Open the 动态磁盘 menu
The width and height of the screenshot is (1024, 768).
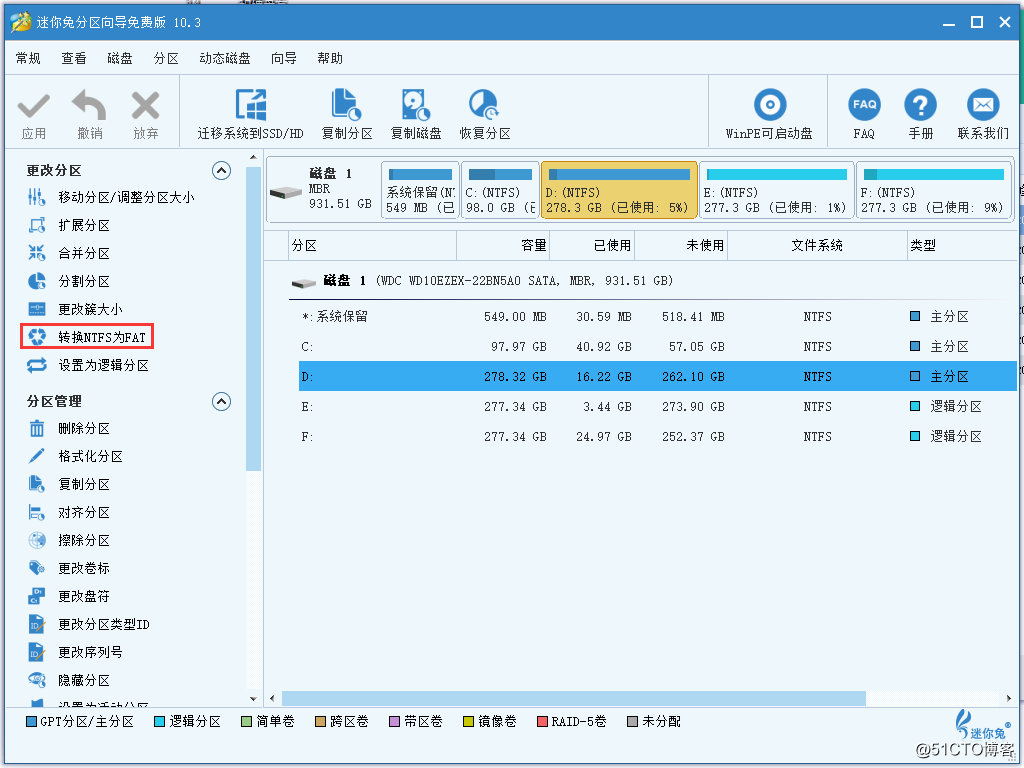pos(225,59)
